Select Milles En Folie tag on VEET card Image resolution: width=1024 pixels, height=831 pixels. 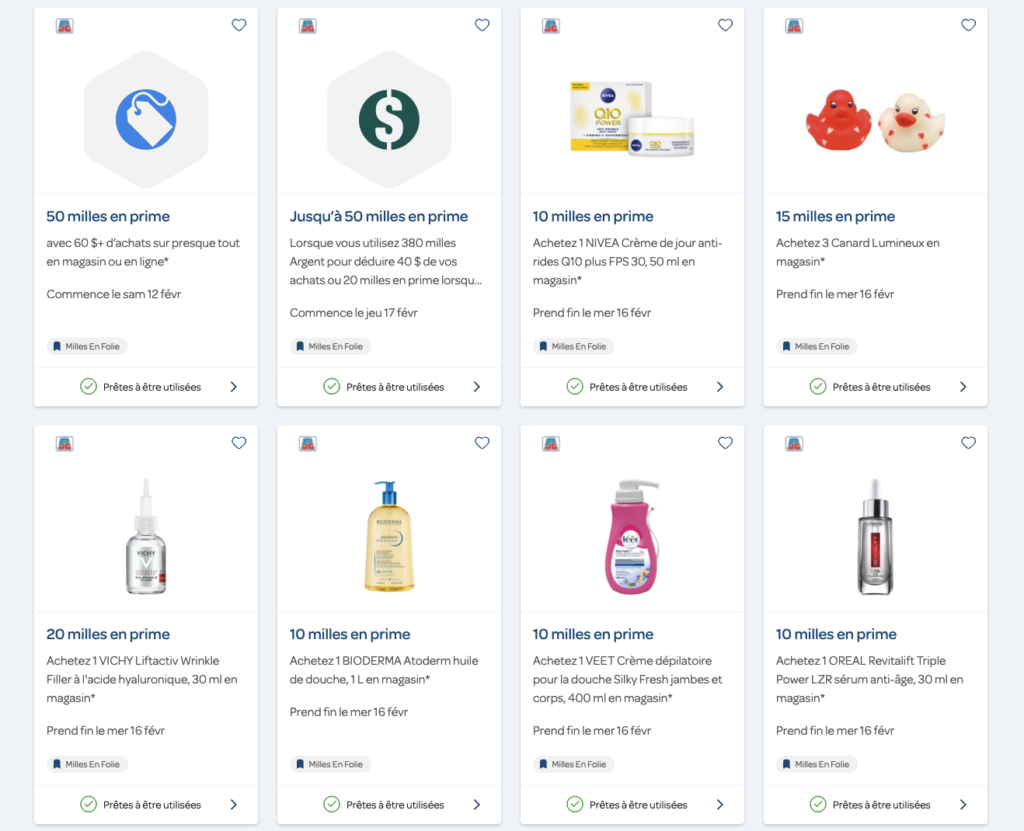pos(573,764)
